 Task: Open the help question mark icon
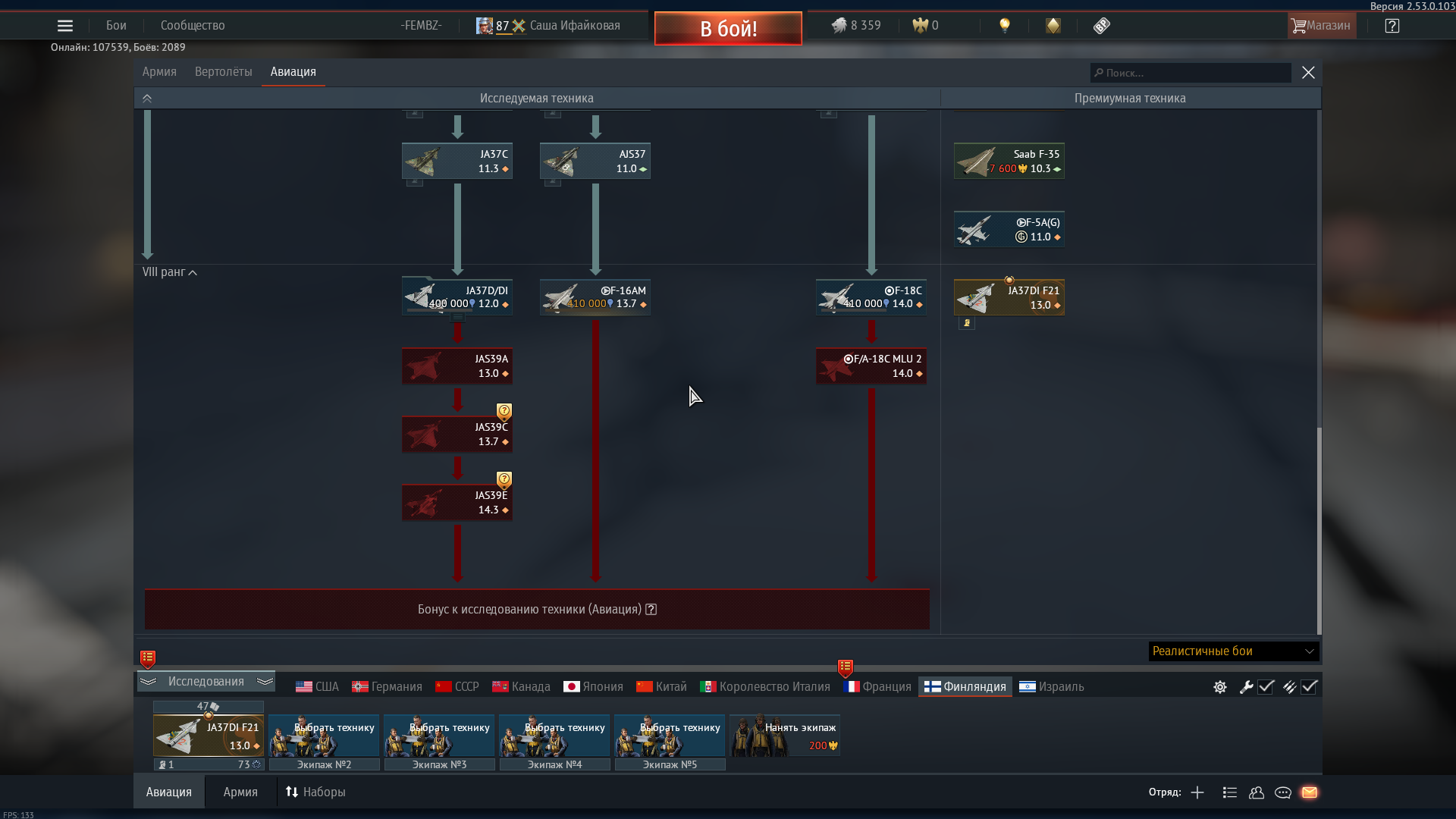1392,26
